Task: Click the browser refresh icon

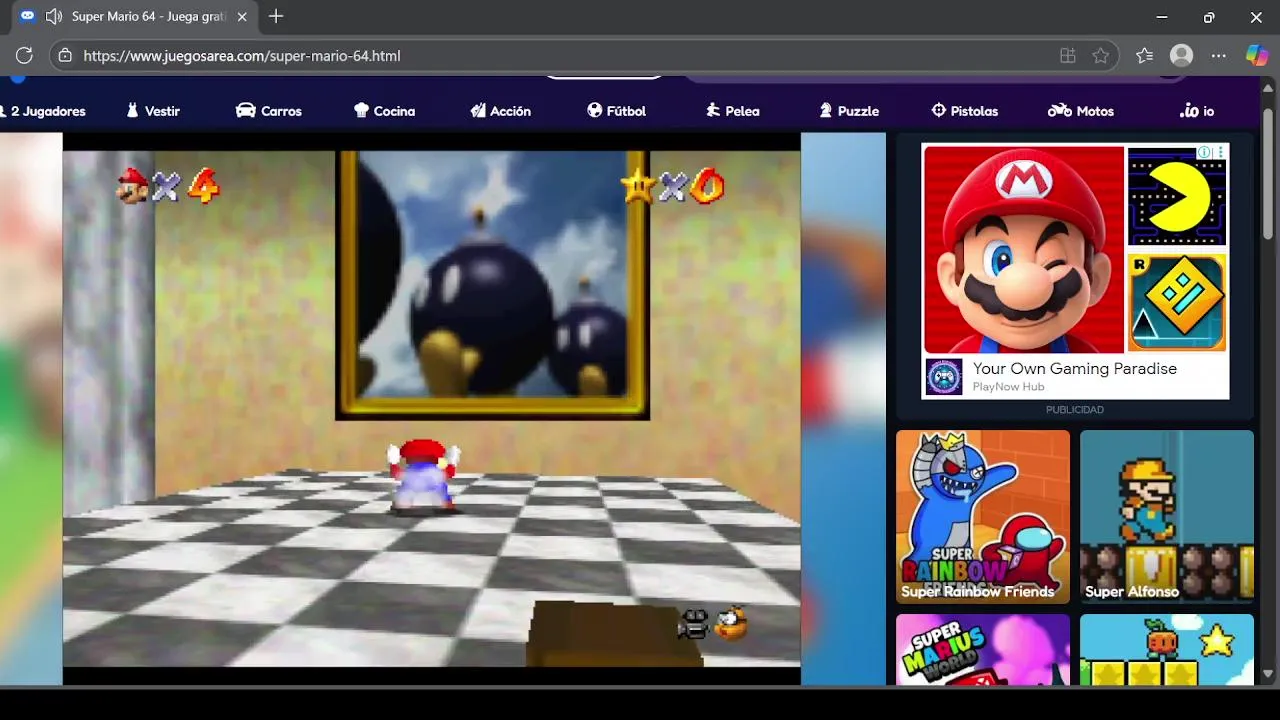Action: tap(25, 56)
